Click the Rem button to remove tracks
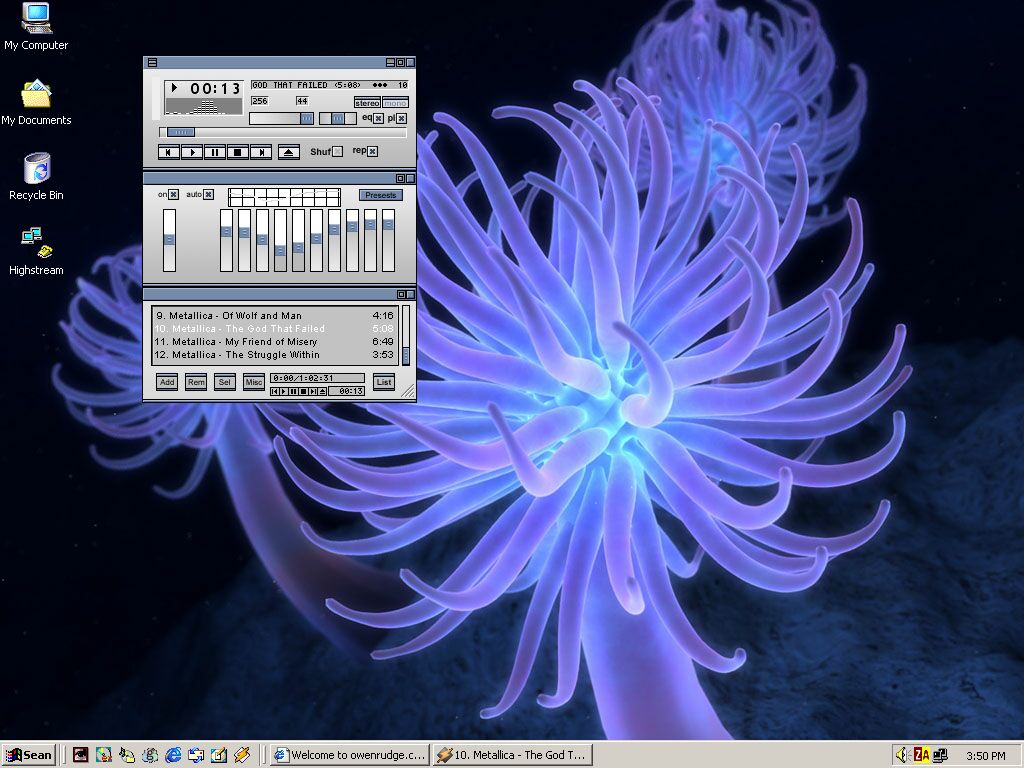The width and height of the screenshot is (1024, 768). (196, 382)
